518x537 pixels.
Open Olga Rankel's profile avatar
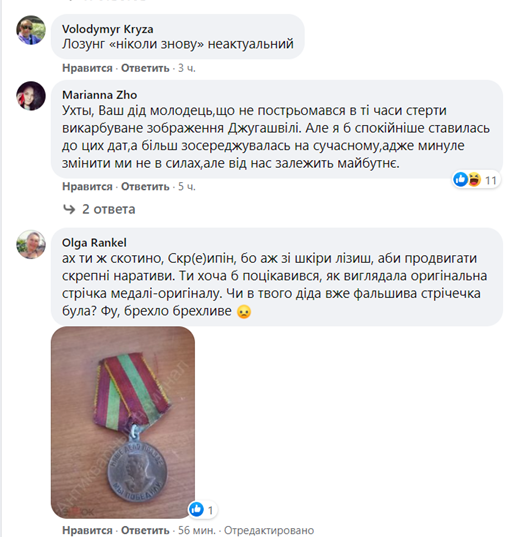(x=31, y=244)
